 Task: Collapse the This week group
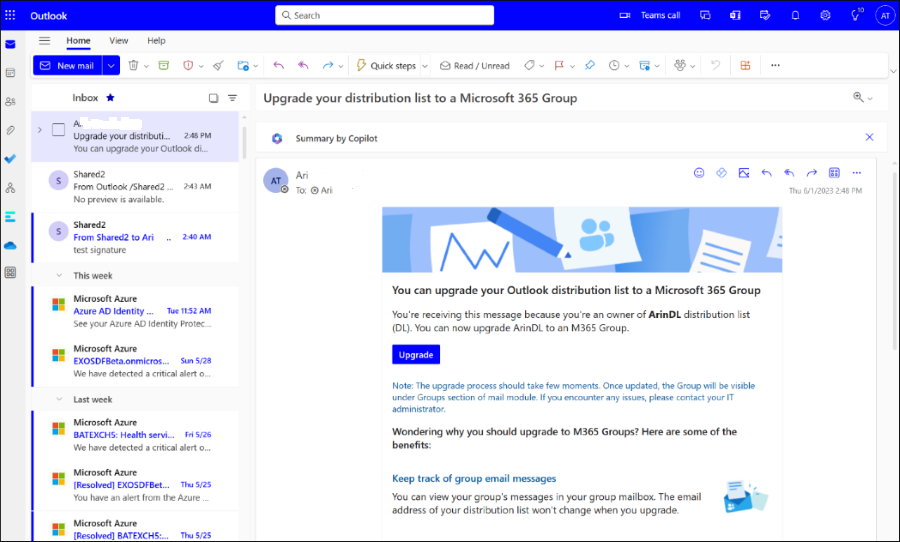[x=59, y=276]
